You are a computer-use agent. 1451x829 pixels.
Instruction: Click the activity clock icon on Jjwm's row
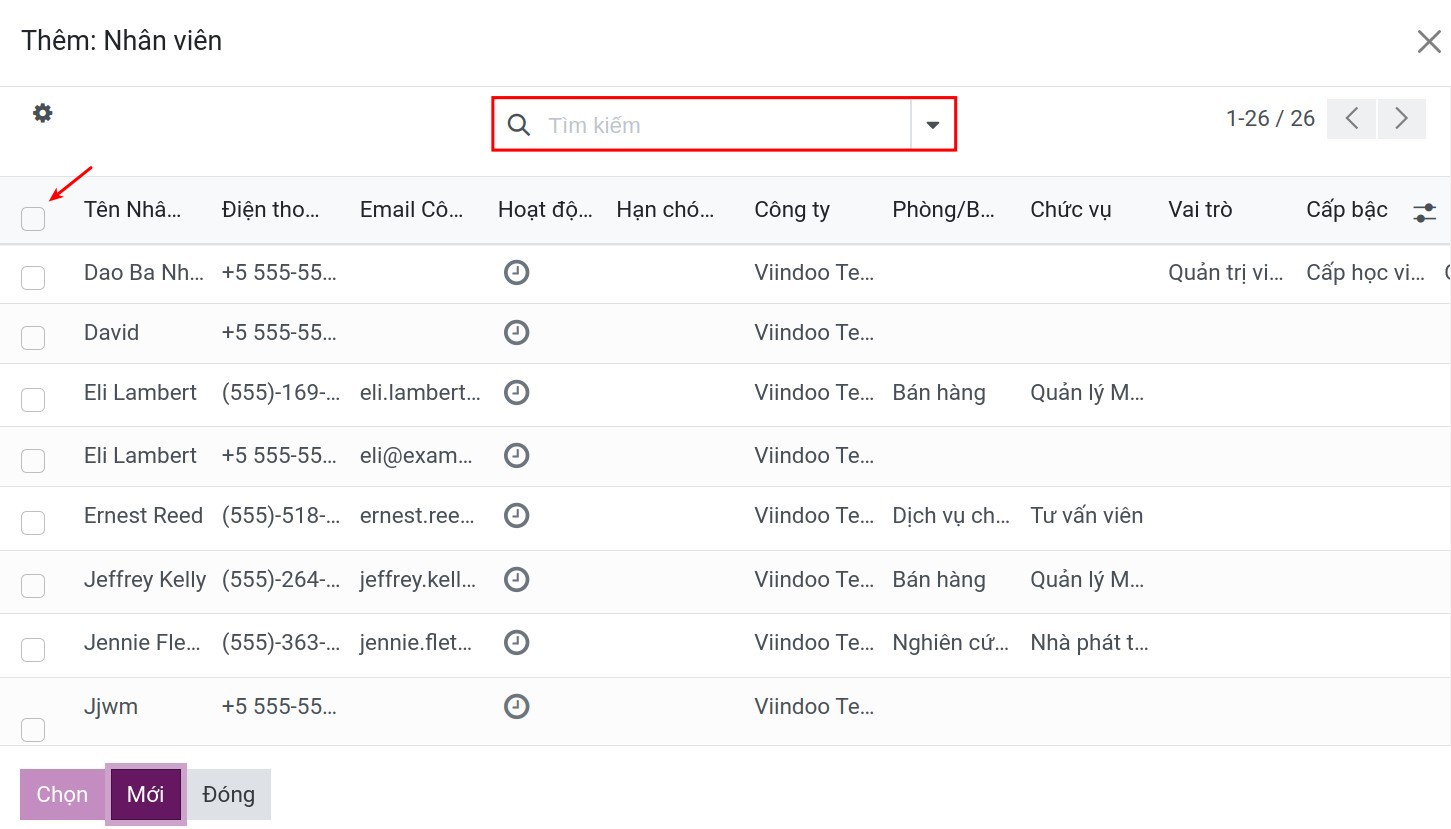(516, 706)
